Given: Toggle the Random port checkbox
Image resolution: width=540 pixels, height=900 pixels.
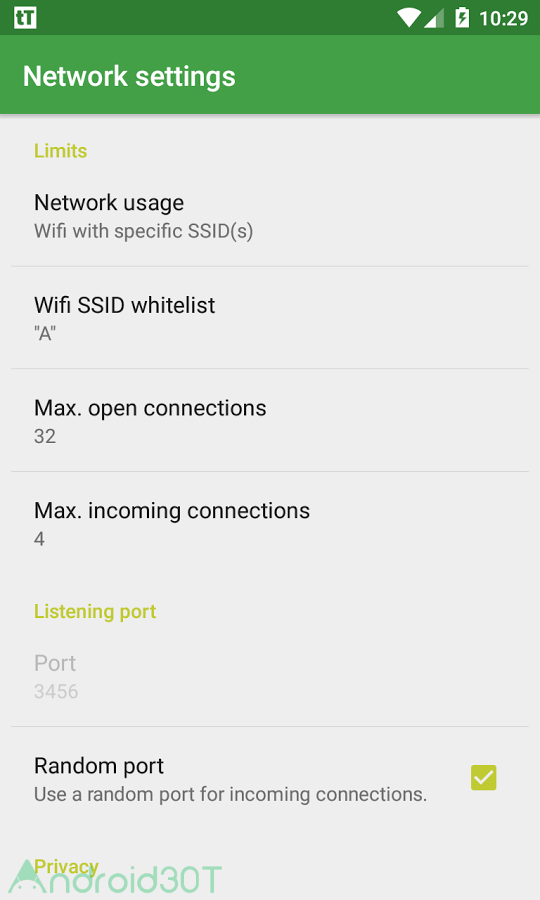Looking at the screenshot, I should pos(484,778).
